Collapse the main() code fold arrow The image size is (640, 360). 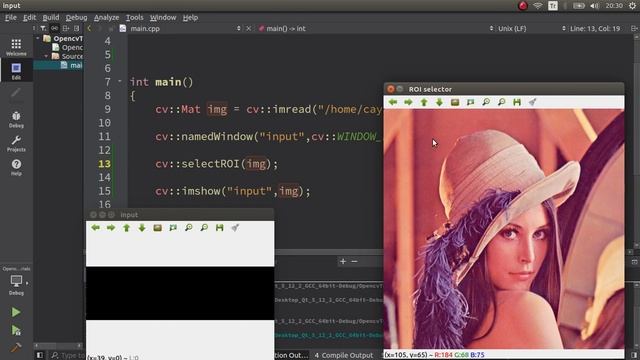(x=120, y=81)
